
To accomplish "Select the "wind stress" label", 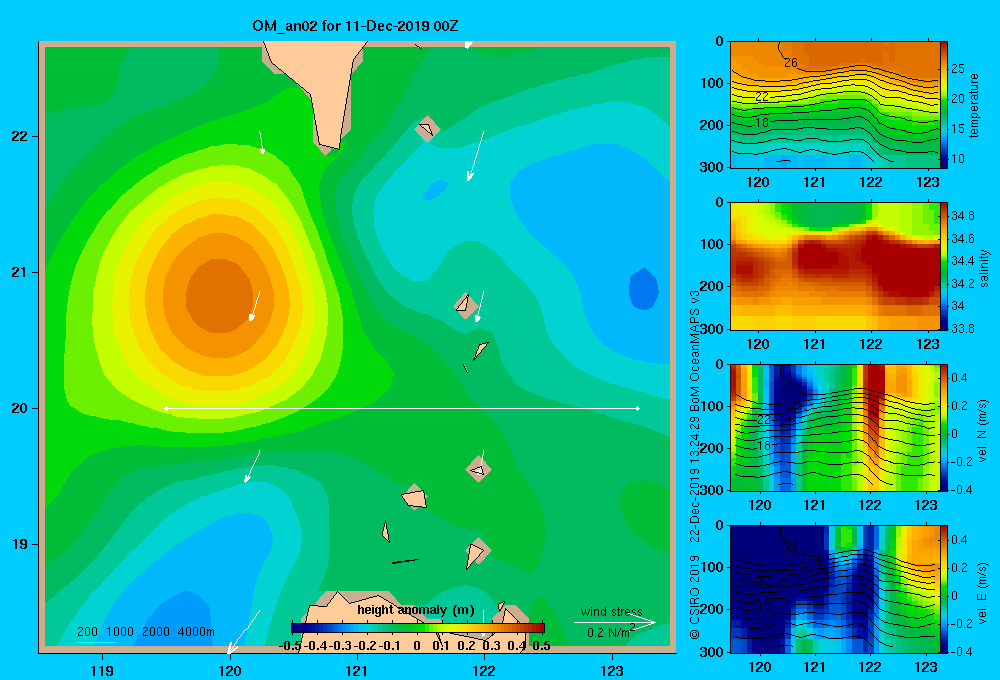I will tap(612, 612).
